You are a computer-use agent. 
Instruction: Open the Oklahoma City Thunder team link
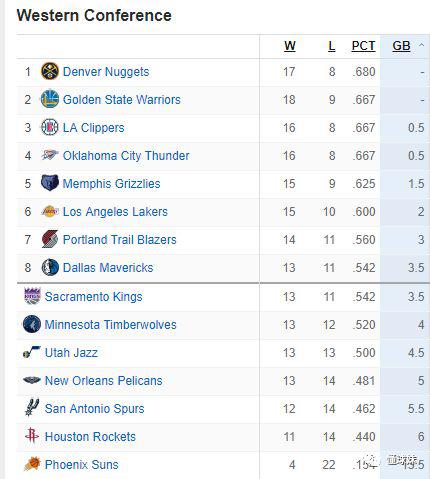click(126, 155)
